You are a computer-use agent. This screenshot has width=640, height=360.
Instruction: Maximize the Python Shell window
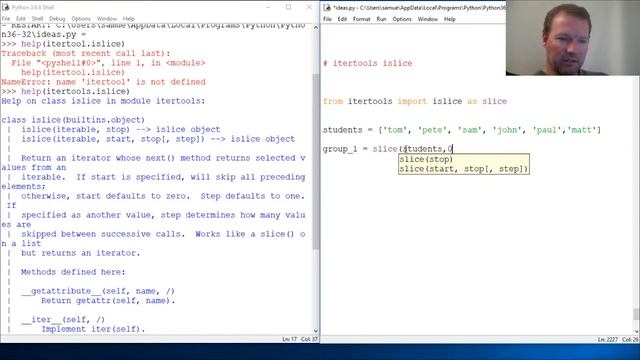pos(289,7)
